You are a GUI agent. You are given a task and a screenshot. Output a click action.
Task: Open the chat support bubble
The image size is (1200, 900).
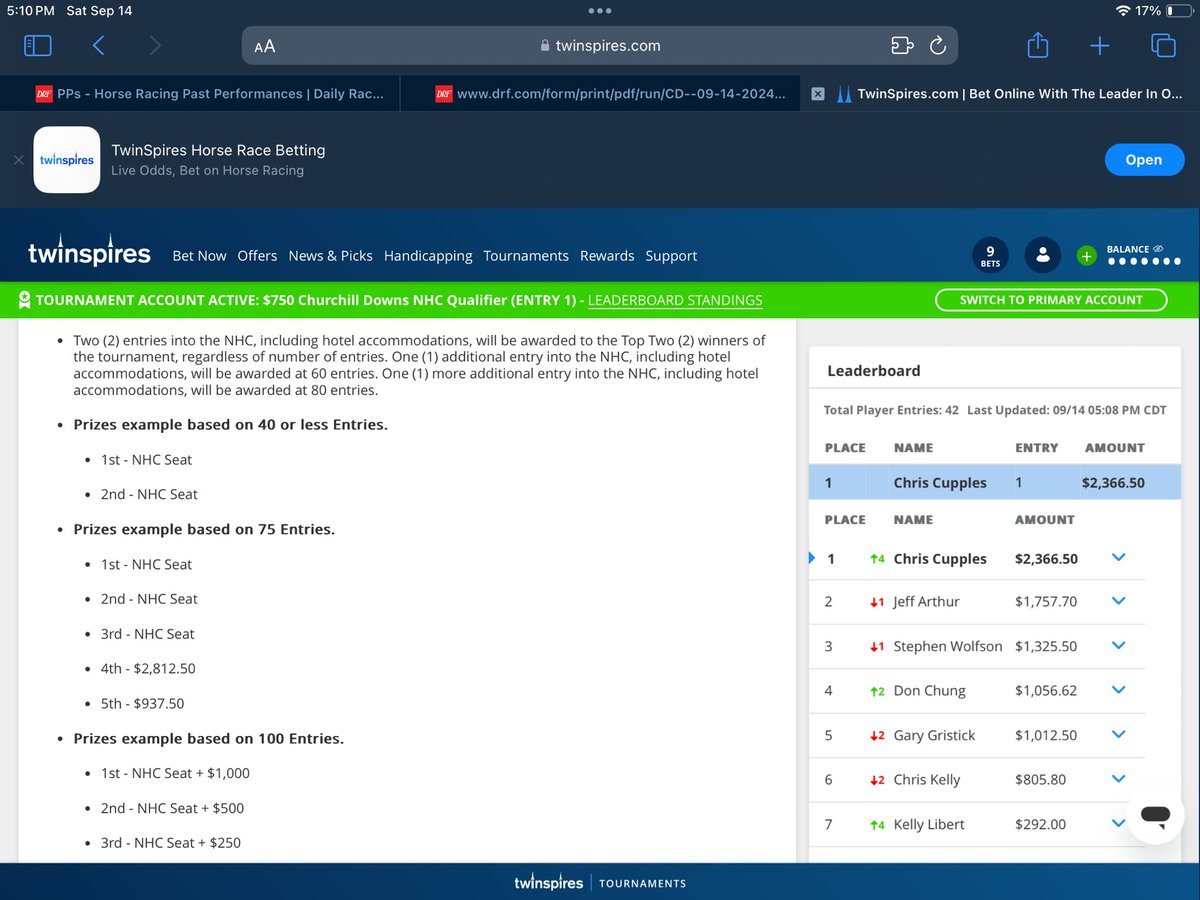(x=1155, y=815)
